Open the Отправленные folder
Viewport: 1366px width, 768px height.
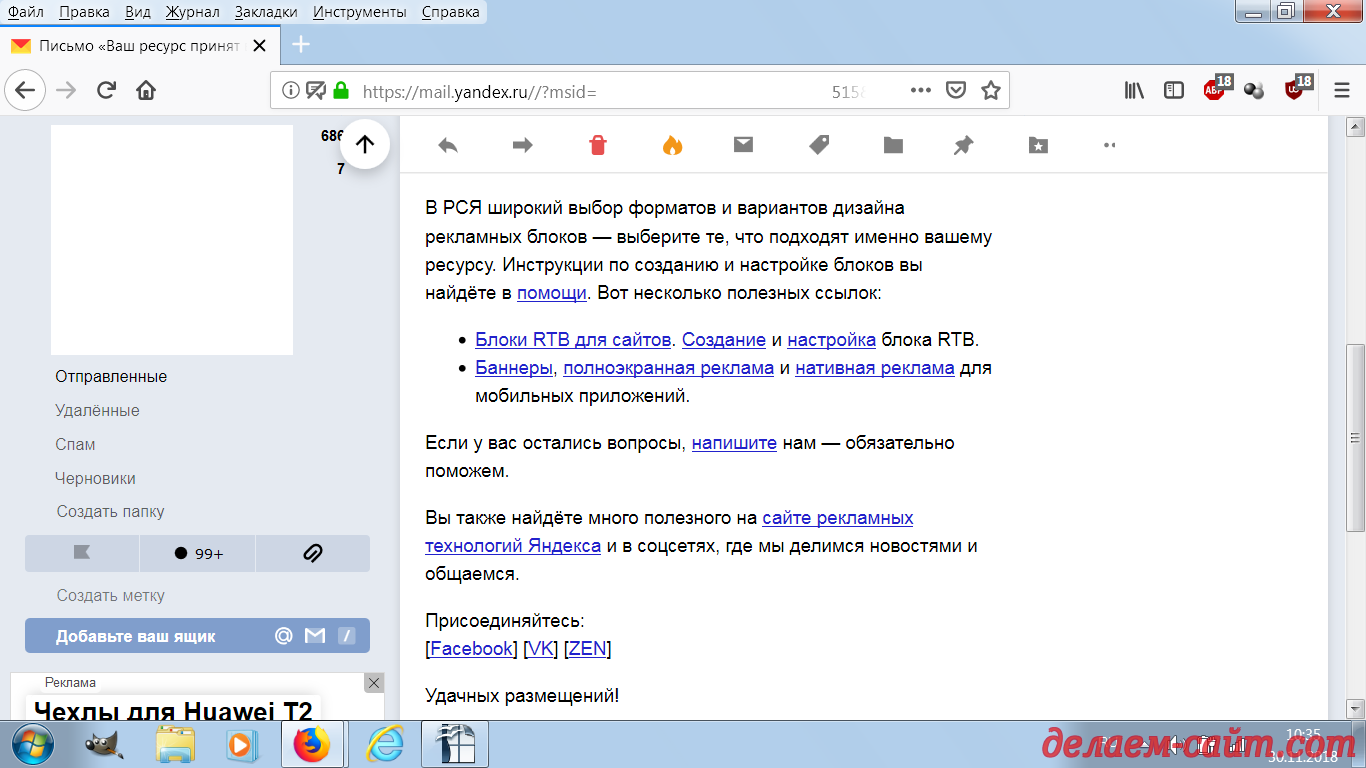point(111,377)
